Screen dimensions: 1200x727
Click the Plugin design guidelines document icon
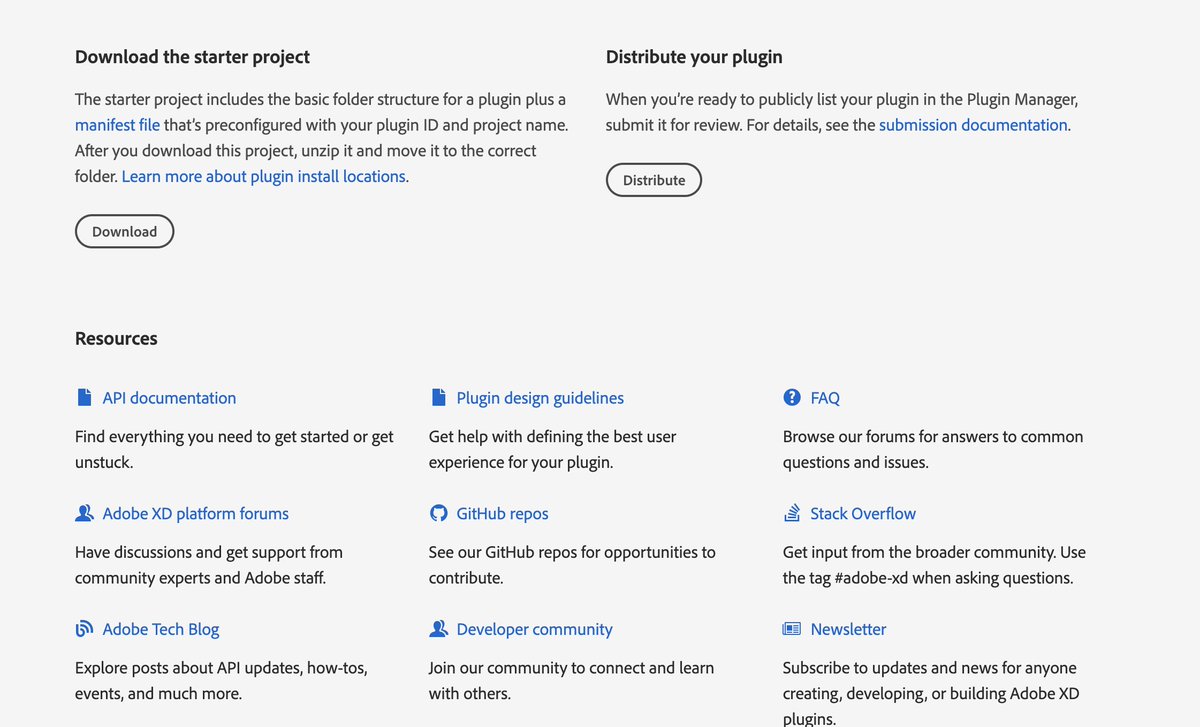[438, 398]
